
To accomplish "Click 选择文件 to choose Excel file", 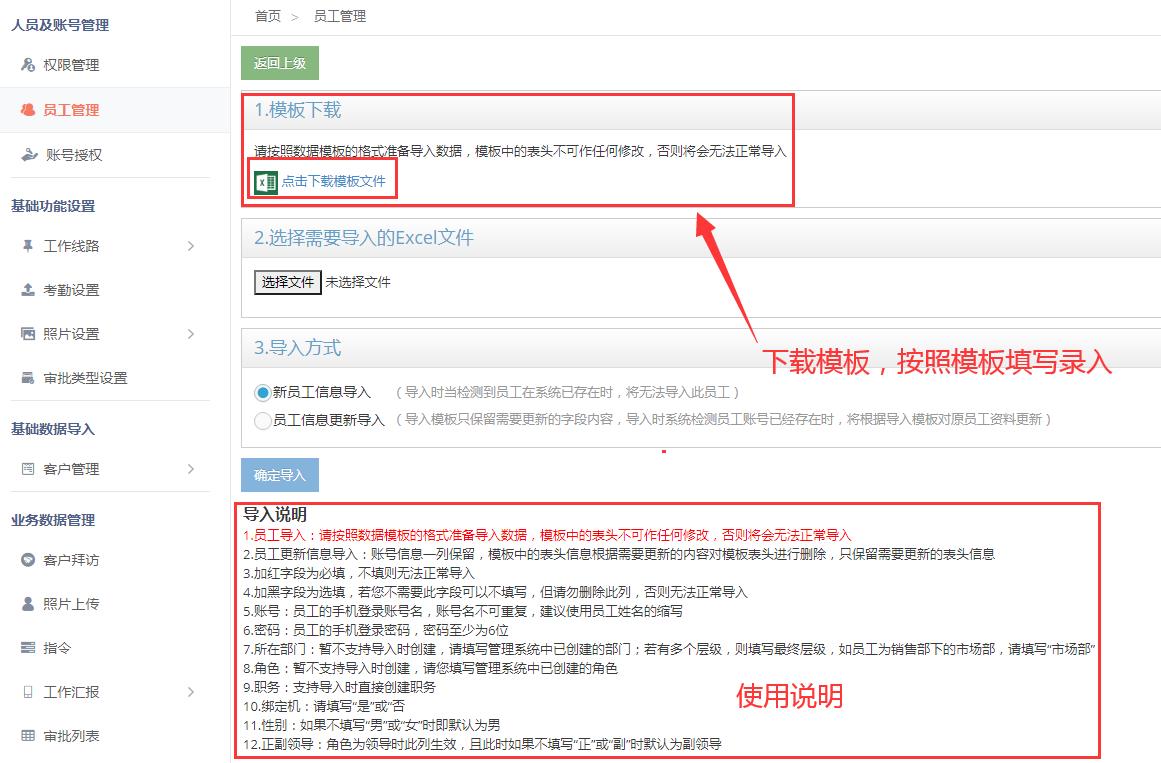I will coord(288,282).
